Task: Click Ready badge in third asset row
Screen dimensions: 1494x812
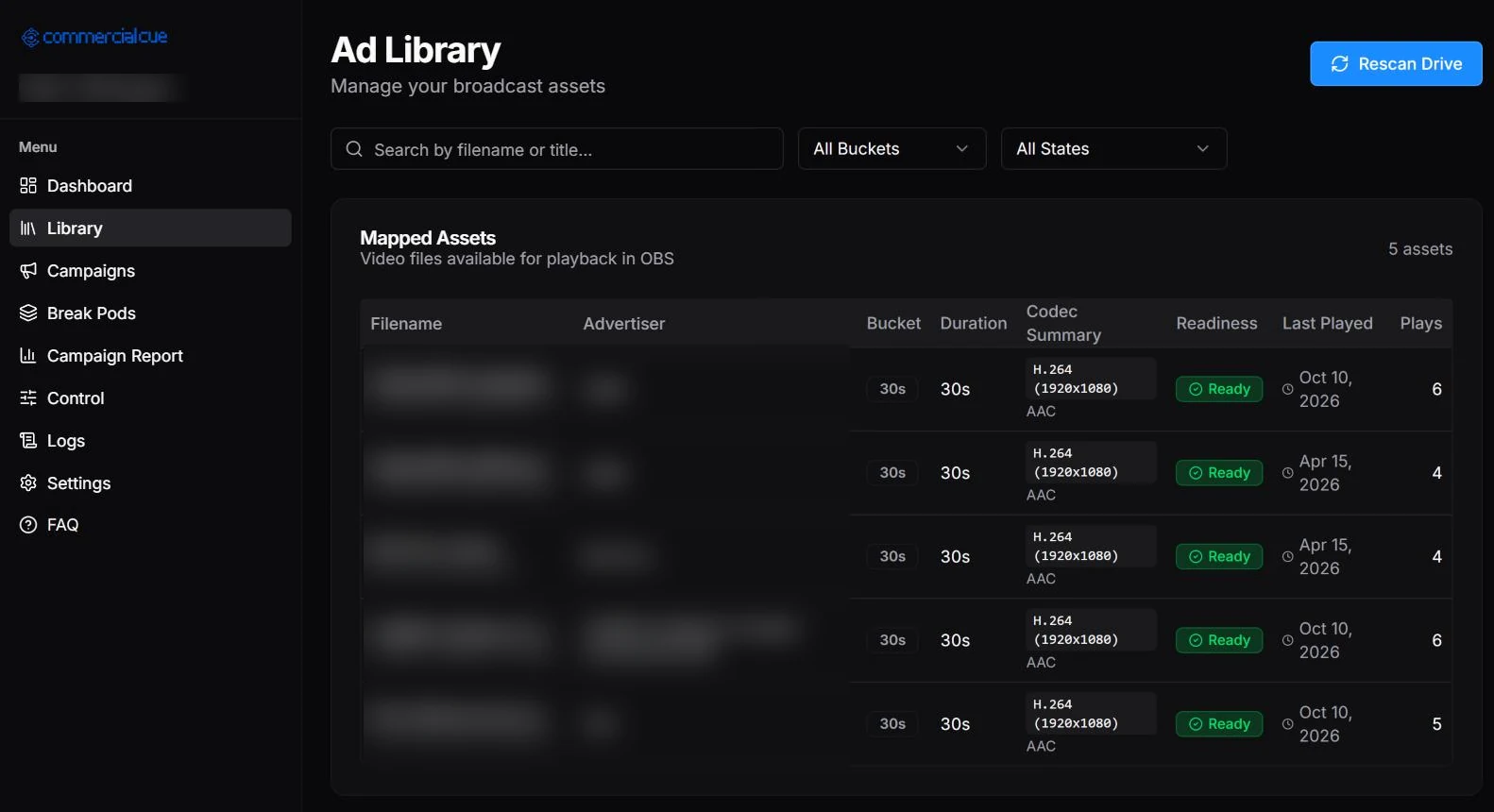Action: click(1219, 557)
